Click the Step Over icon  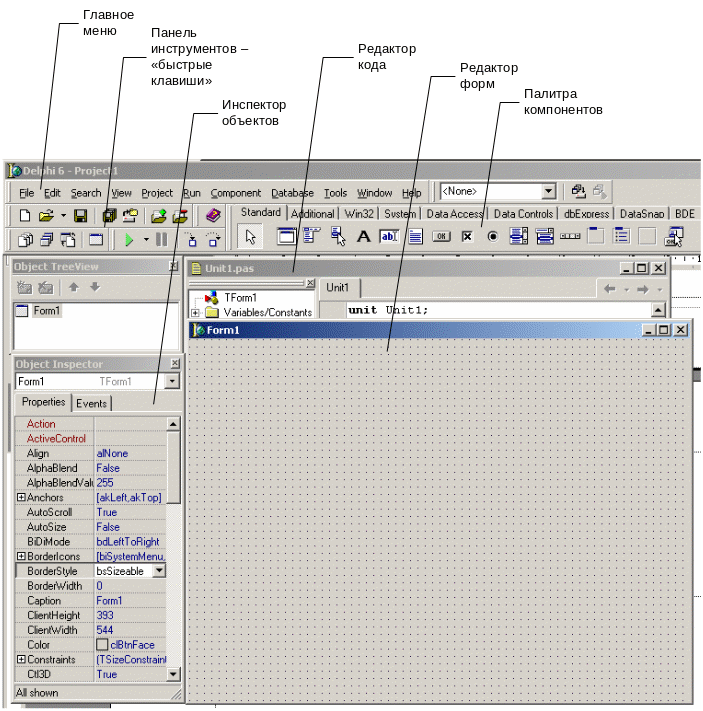point(213,239)
